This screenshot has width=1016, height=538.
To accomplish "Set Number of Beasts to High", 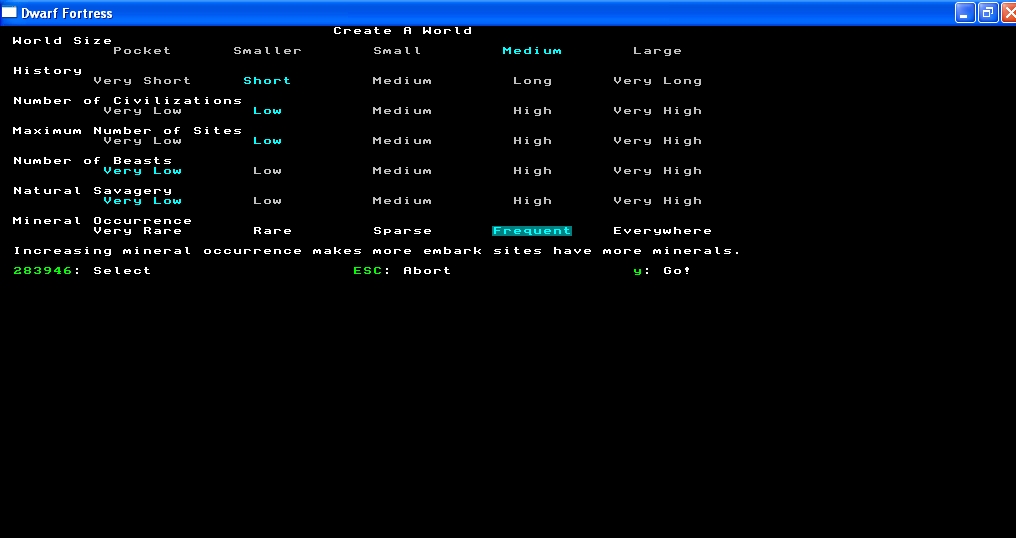I will [x=533, y=170].
